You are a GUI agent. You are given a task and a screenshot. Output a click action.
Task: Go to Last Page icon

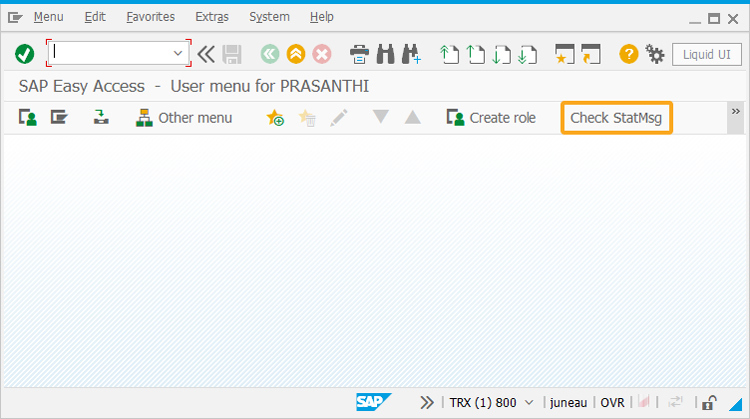(x=527, y=54)
